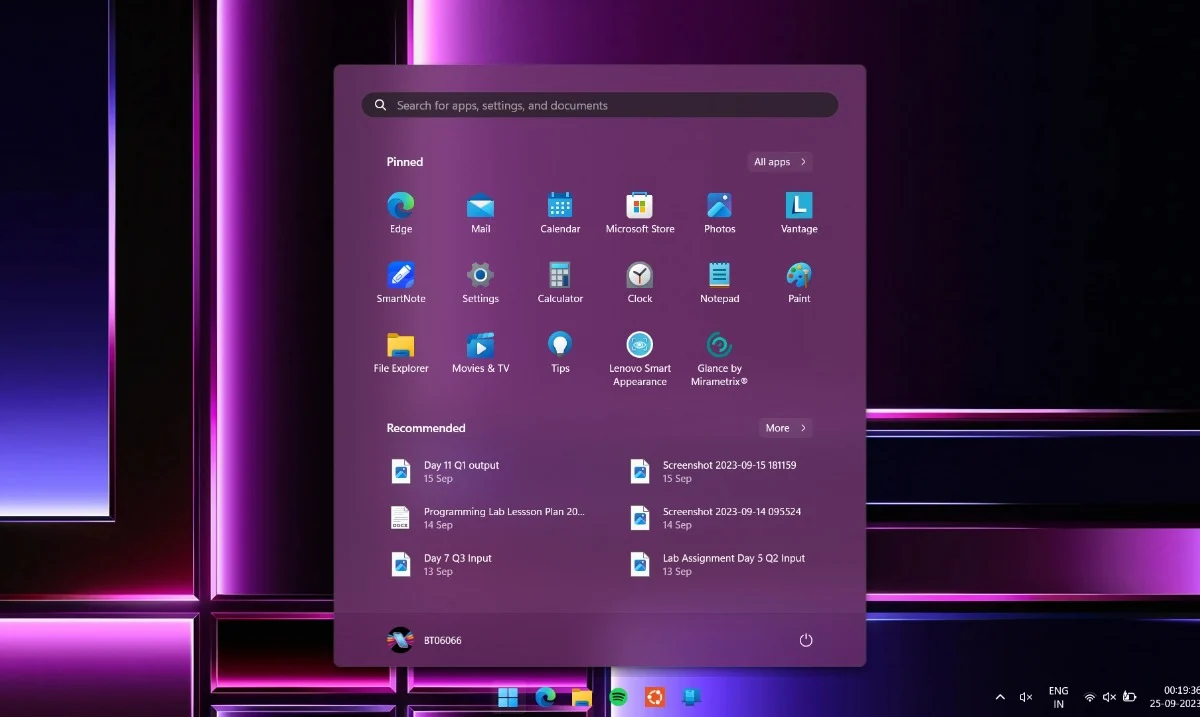
Task: Expand the All apps list
Action: [780, 162]
